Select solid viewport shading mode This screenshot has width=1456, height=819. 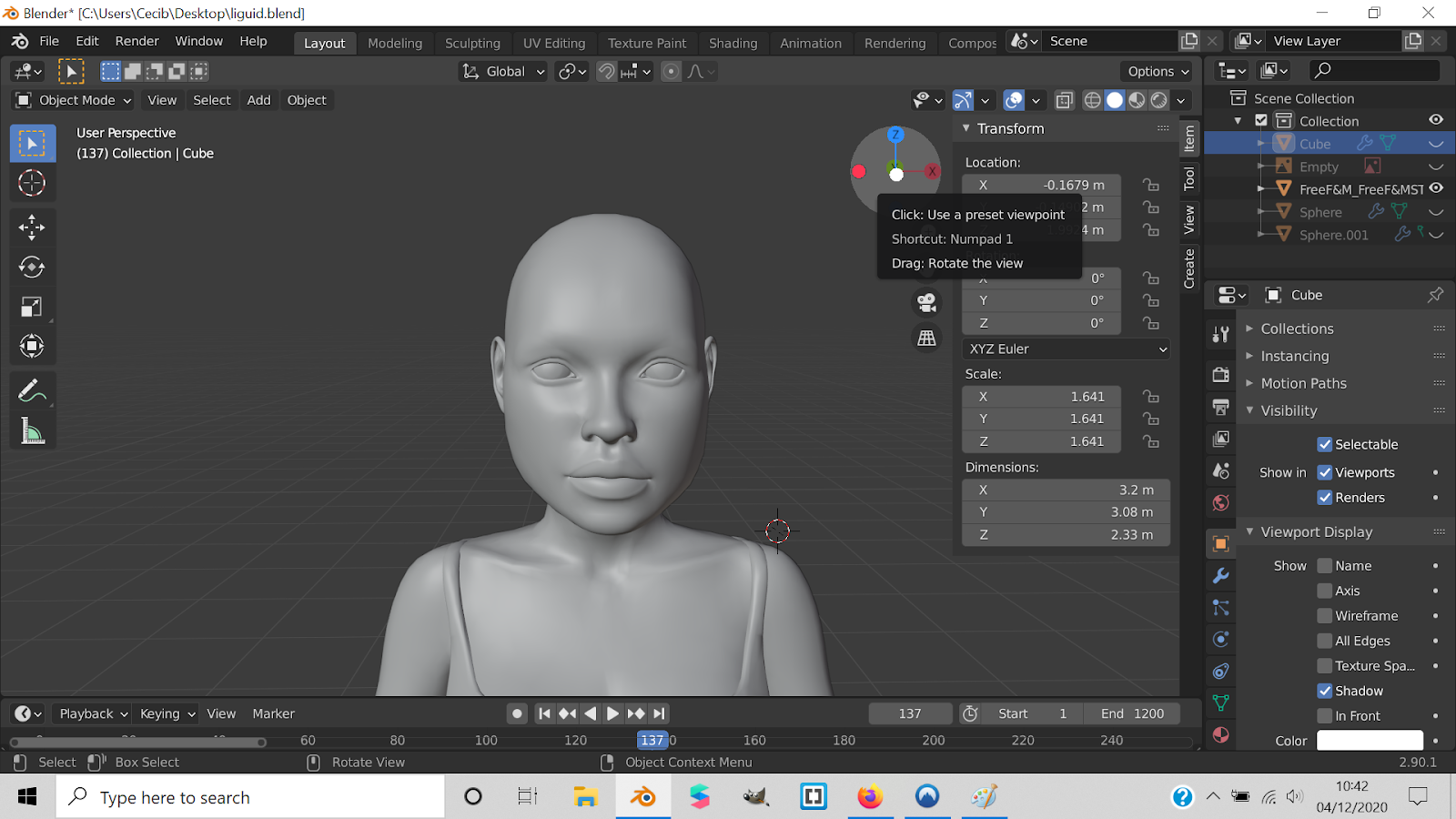point(1115,100)
